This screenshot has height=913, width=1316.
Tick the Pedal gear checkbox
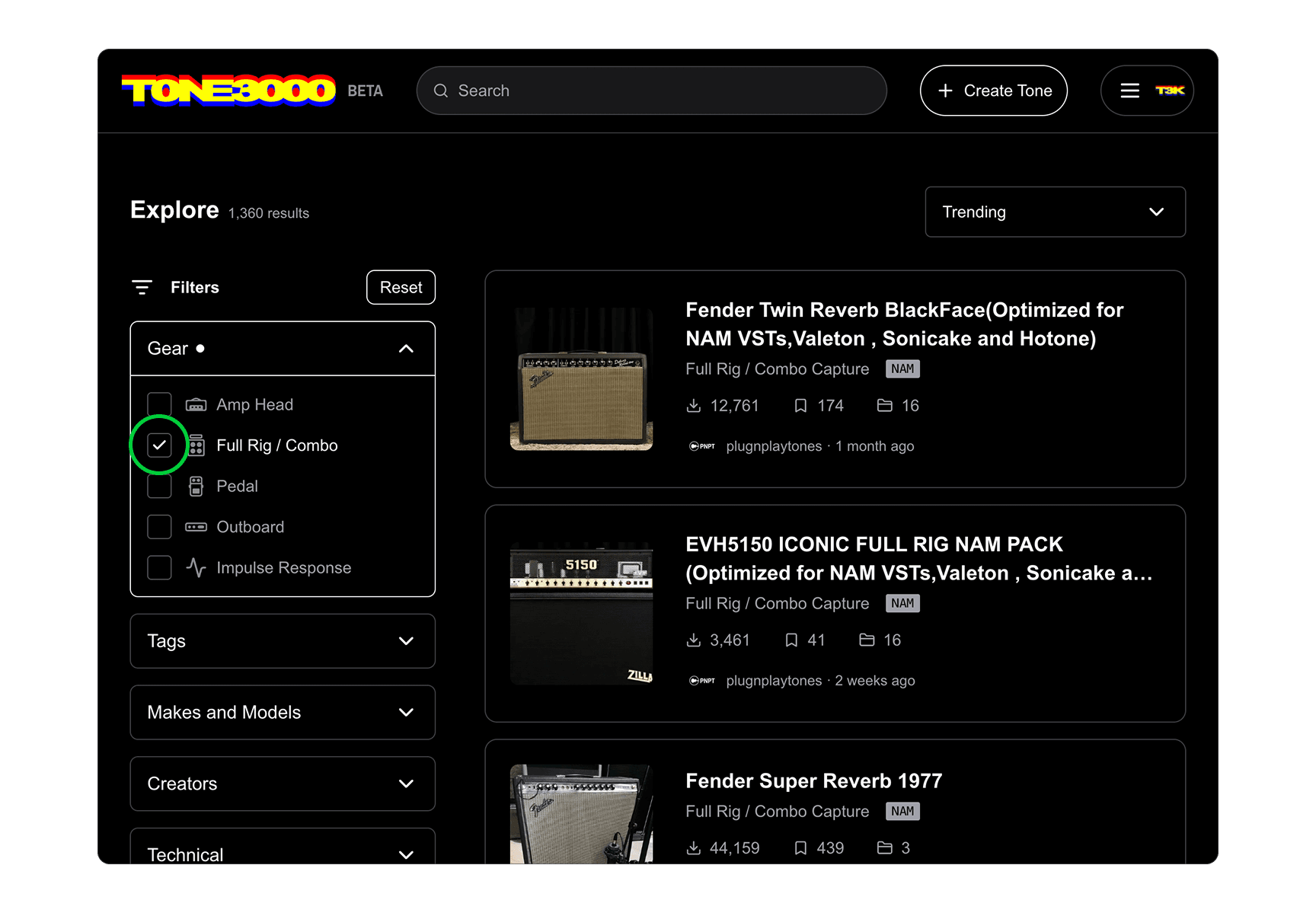(x=159, y=487)
